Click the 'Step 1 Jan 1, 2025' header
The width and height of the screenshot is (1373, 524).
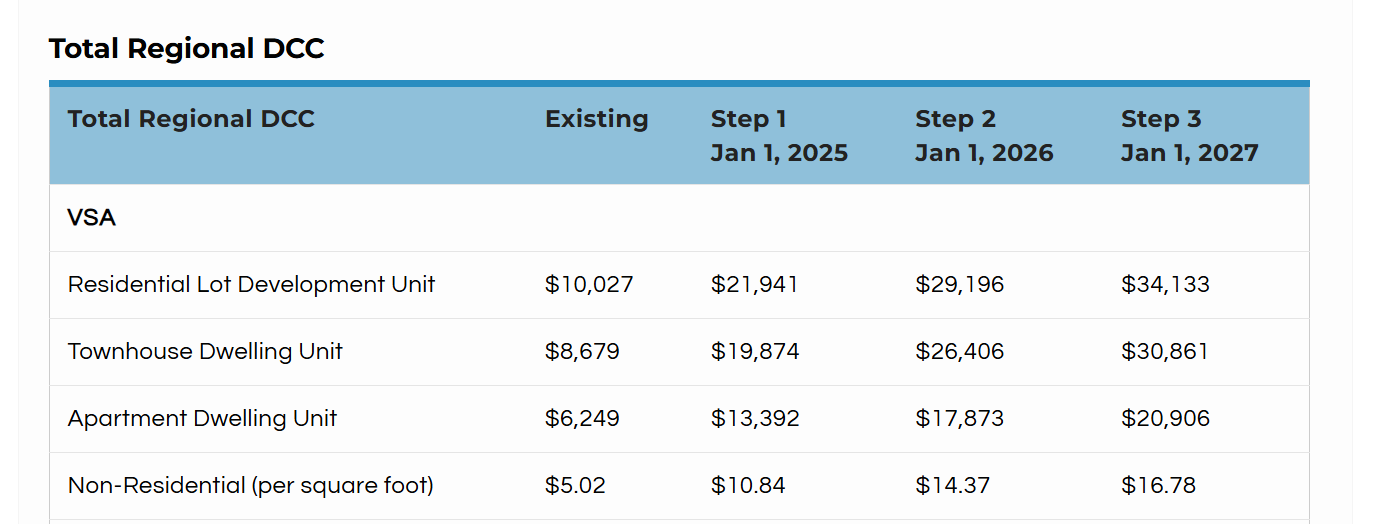(x=779, y=136)
